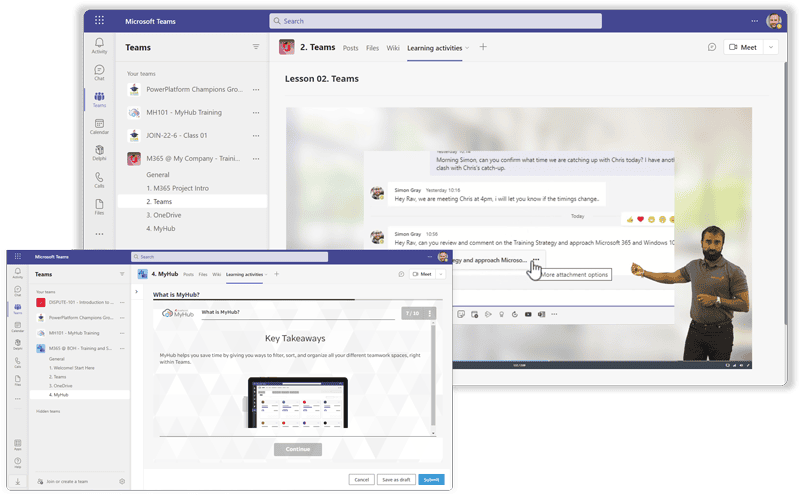Viewport: 800px width, 495px height.
Task: Switch to Wiki tab in 2. Teams channel
Action: [x=393, y=48]
